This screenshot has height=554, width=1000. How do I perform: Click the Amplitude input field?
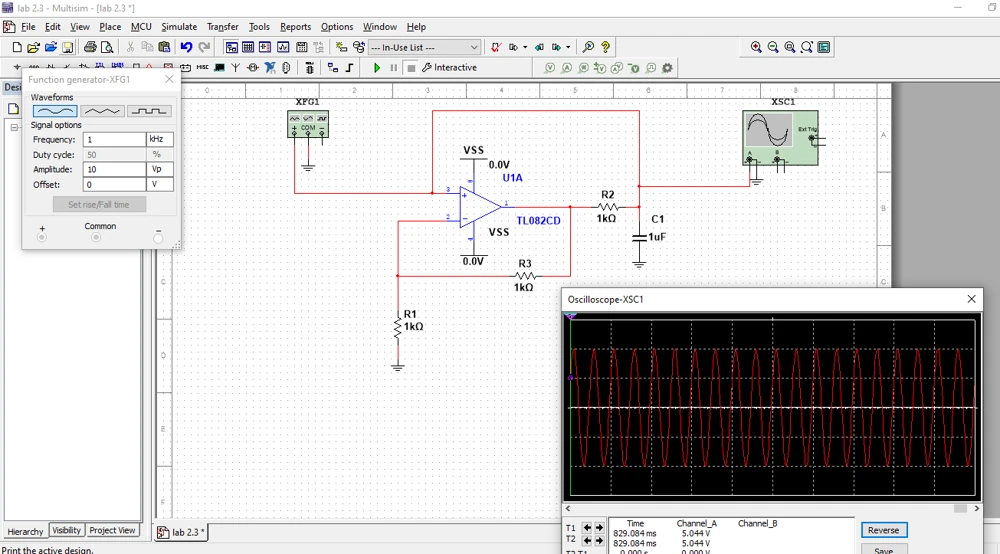(114, 169)
